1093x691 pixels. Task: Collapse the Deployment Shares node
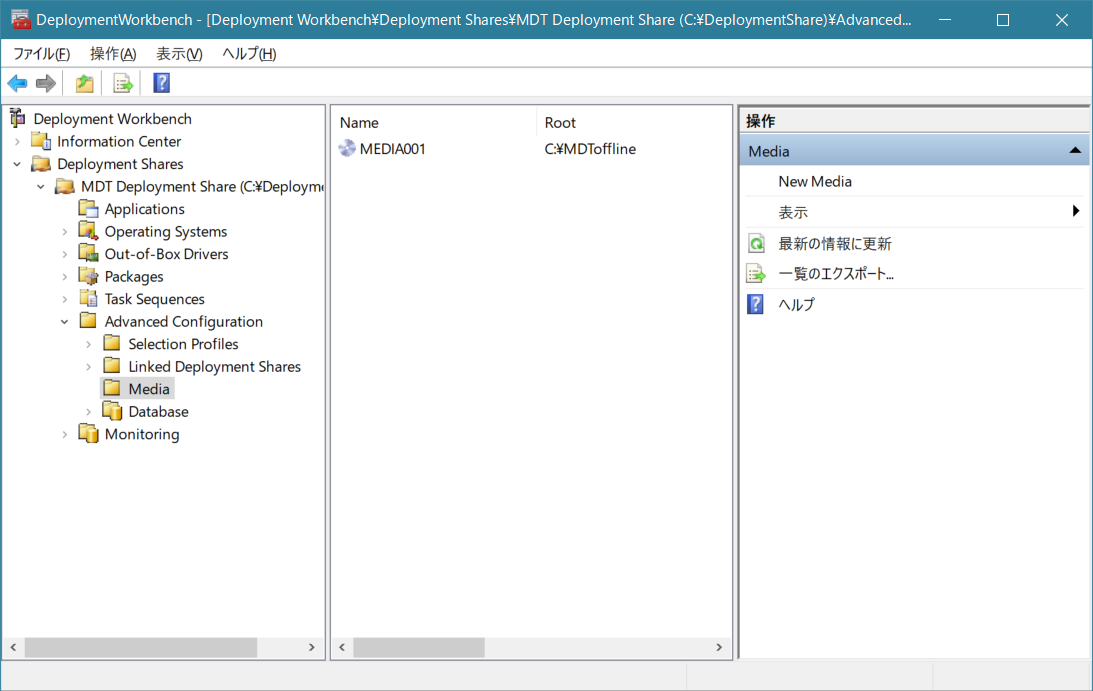(17, 164)
